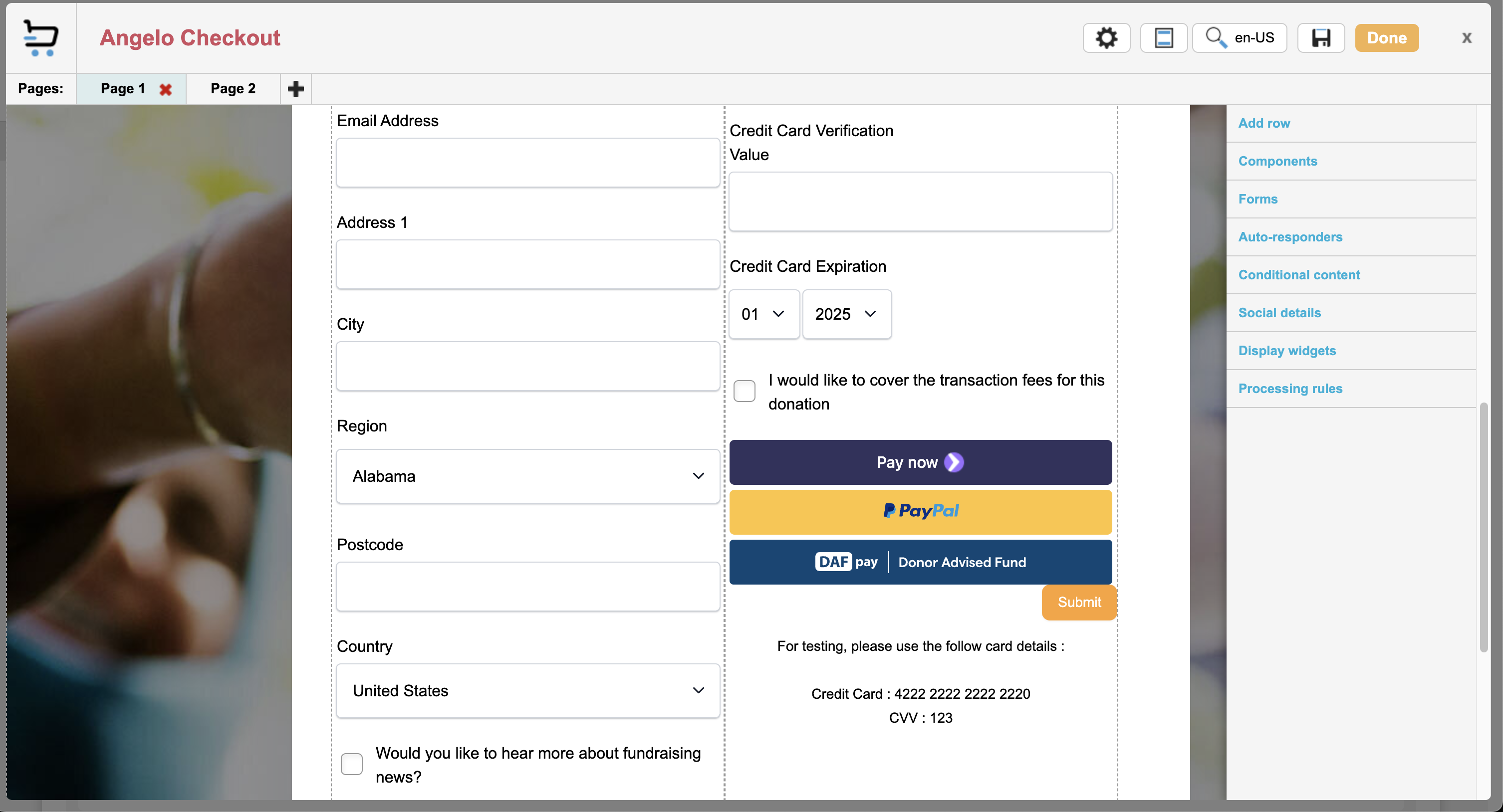Click test card number 4222 2222 2222 2220
This screenshot has width=1503, height=812.
pos(962,694)
